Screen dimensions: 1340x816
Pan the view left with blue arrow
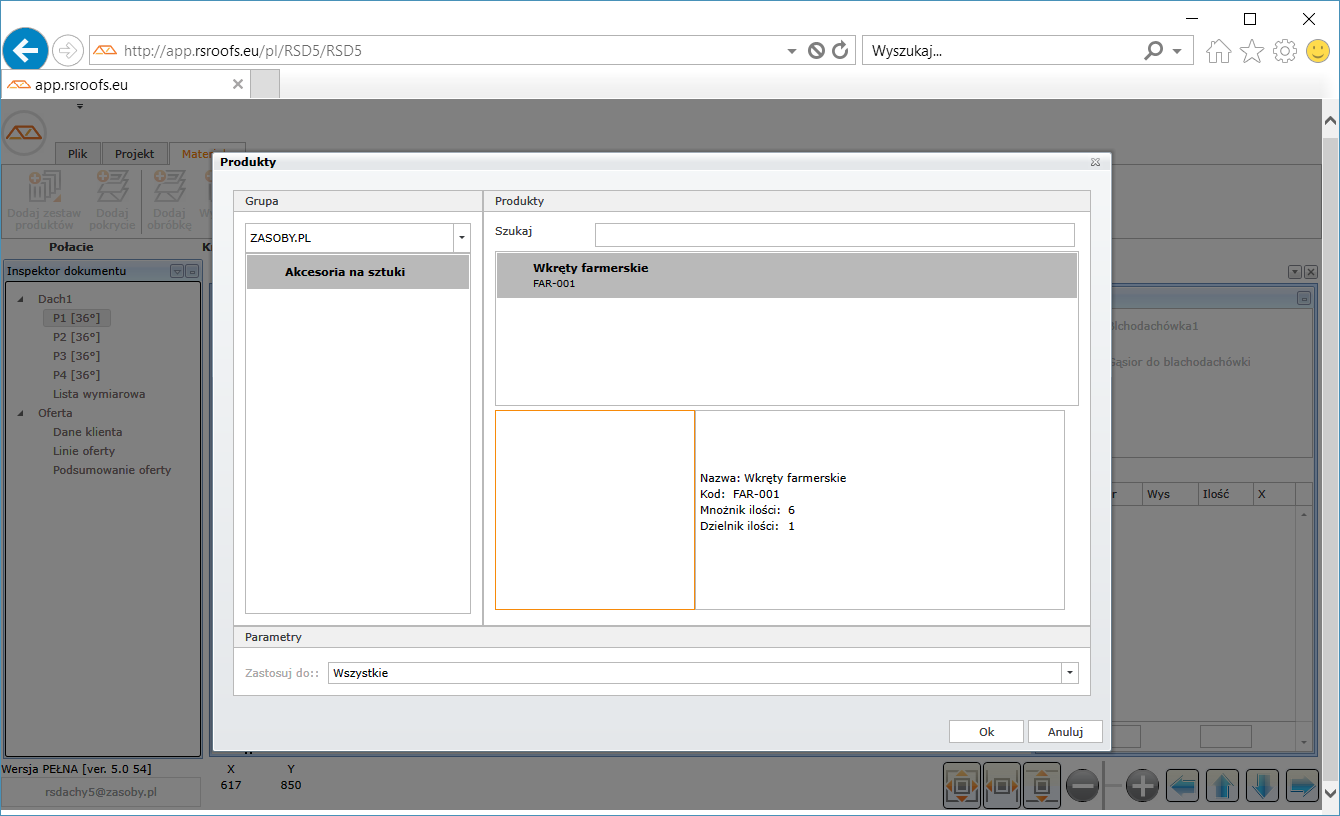click(x=1183, y=786)
